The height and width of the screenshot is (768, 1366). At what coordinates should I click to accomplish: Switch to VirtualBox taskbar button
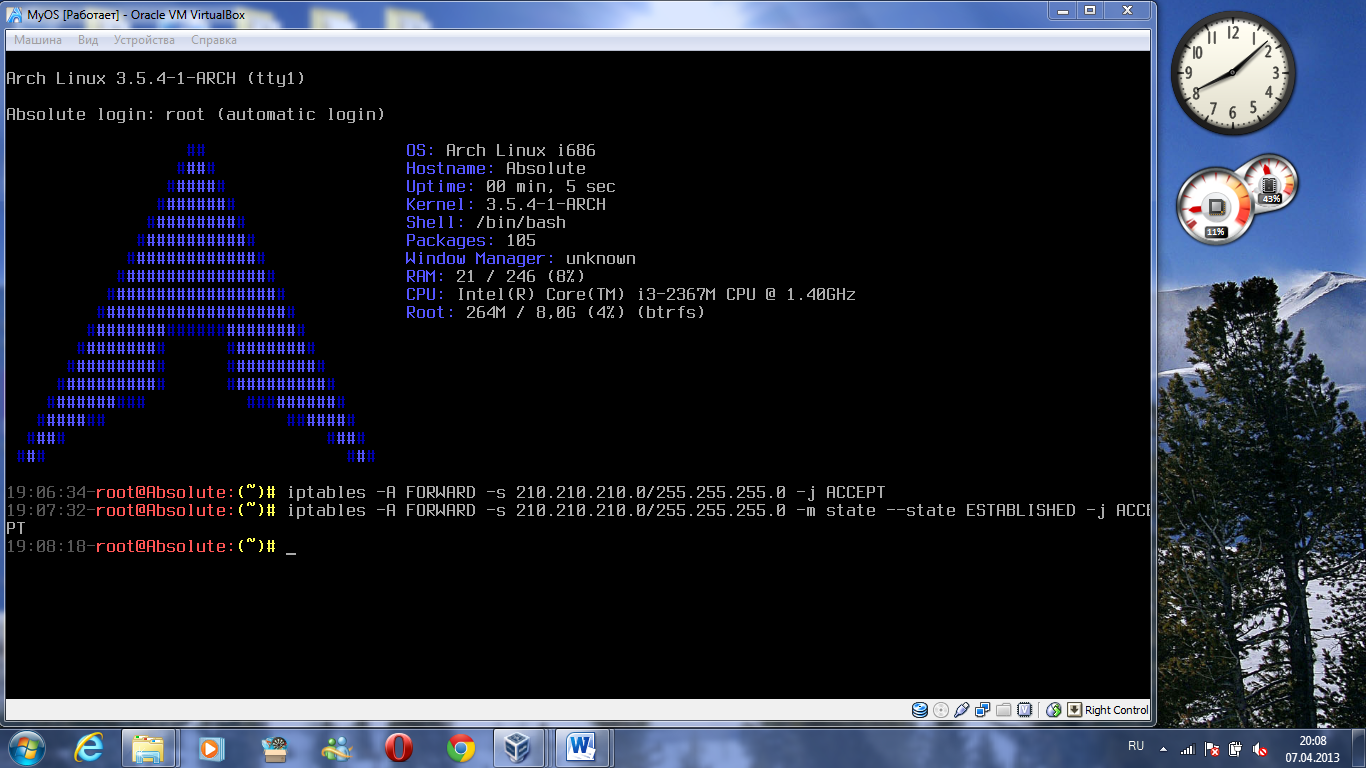click(520, 748)
